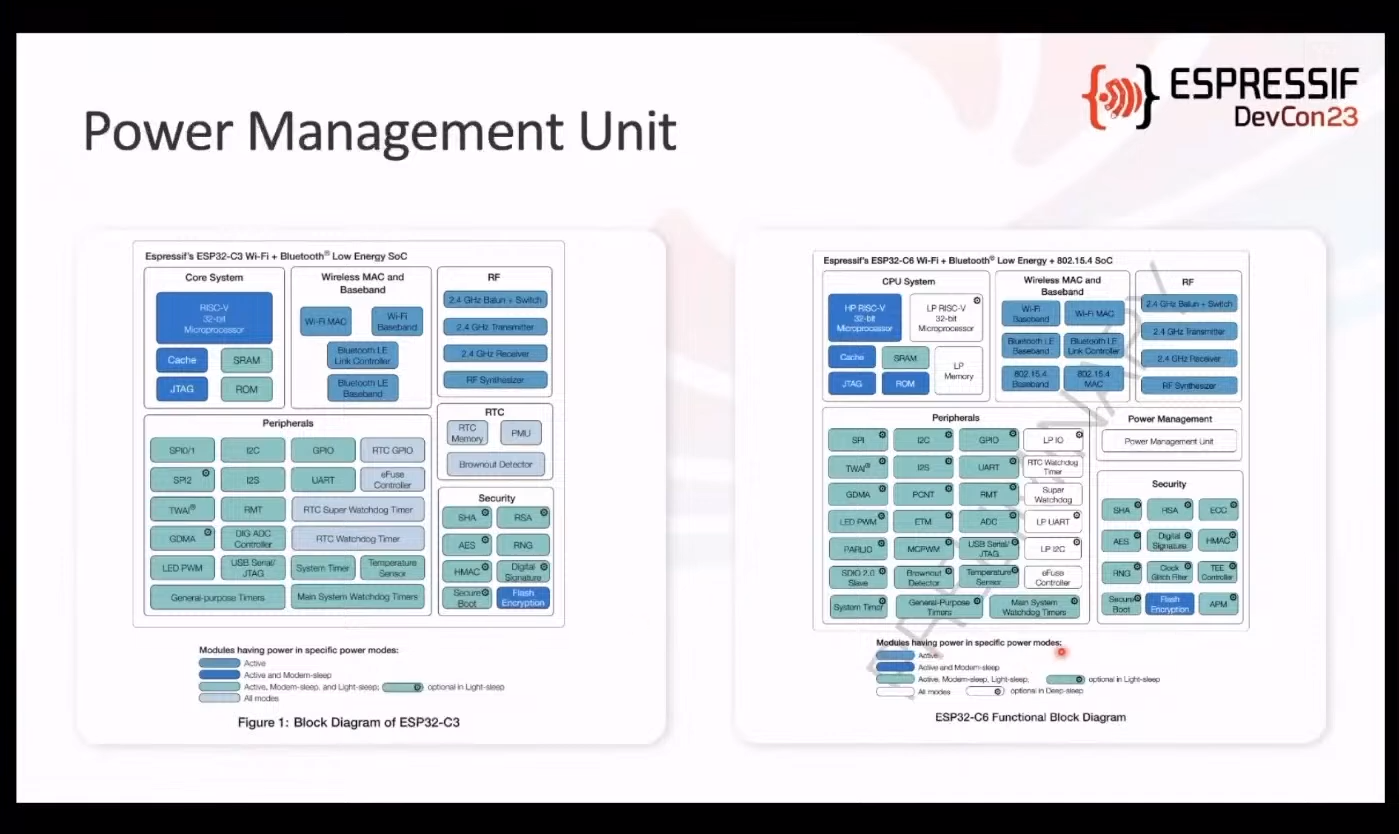
Task: Click the 'RTC GPIO' block
Action: pos(392,451)
